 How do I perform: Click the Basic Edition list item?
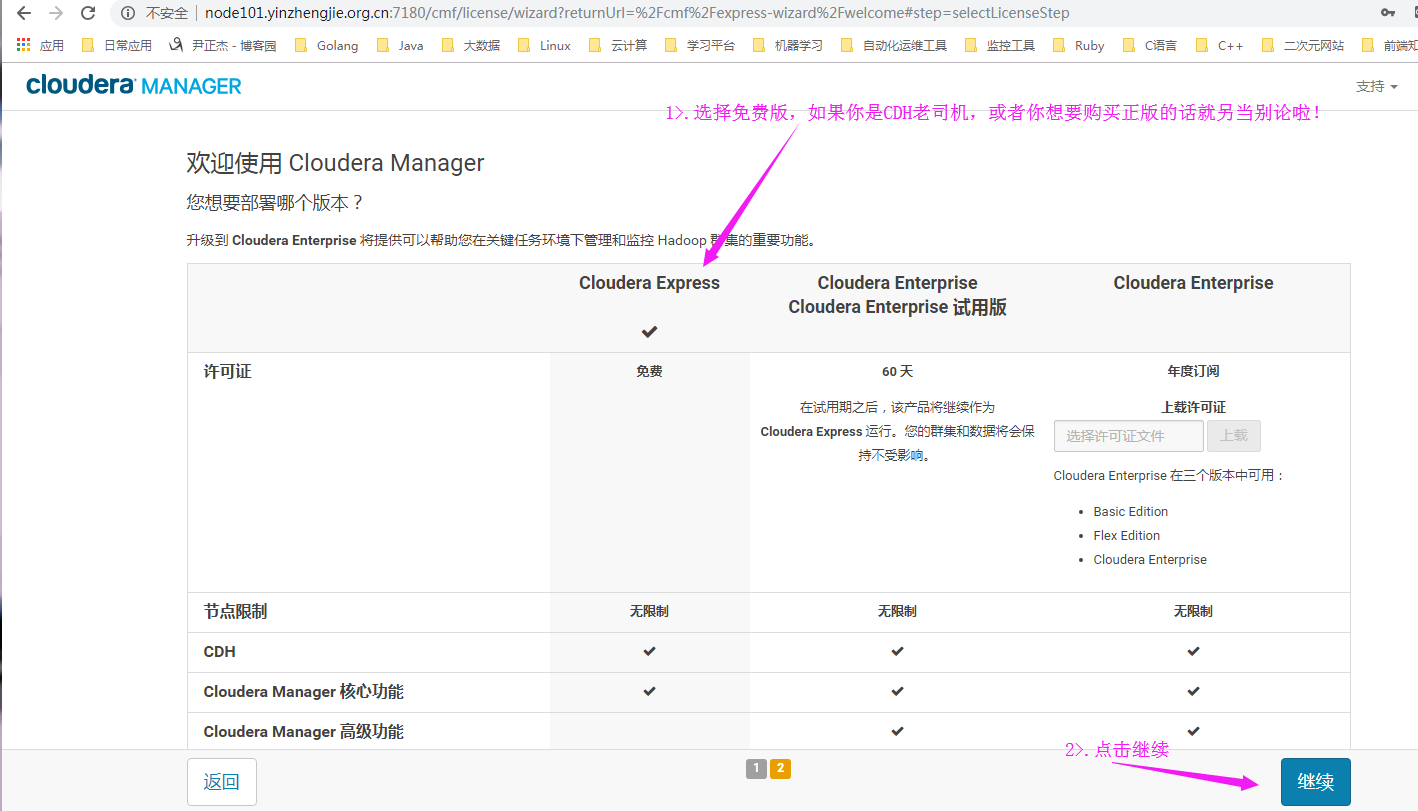(x=1131, y=511)
